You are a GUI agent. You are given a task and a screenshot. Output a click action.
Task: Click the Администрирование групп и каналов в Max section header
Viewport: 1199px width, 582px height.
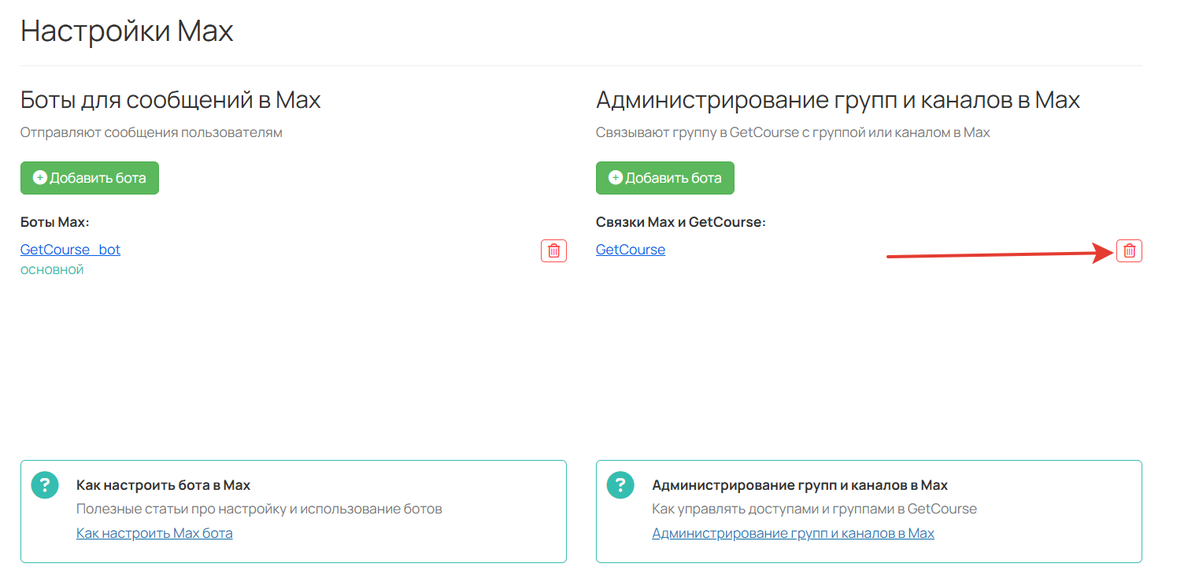837,99
